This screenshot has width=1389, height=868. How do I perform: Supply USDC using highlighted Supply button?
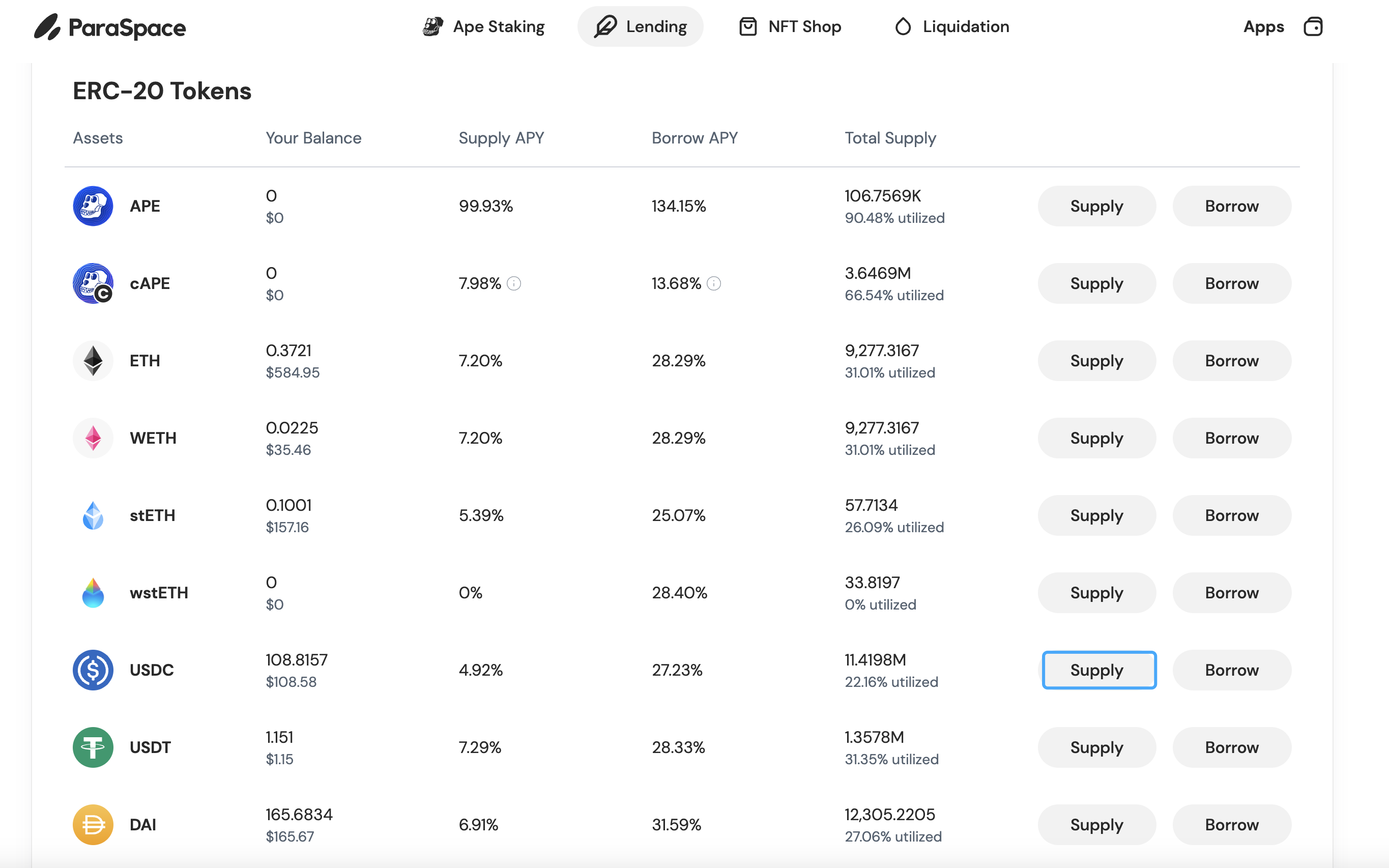(x=1098, y=670)
